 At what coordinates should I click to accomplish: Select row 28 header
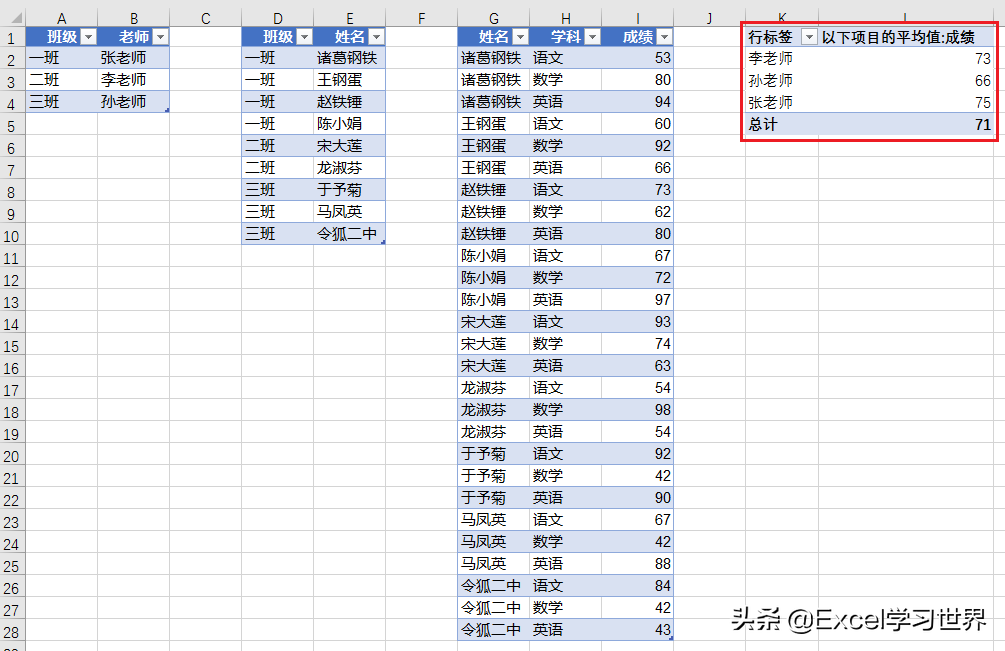(12, 632)
